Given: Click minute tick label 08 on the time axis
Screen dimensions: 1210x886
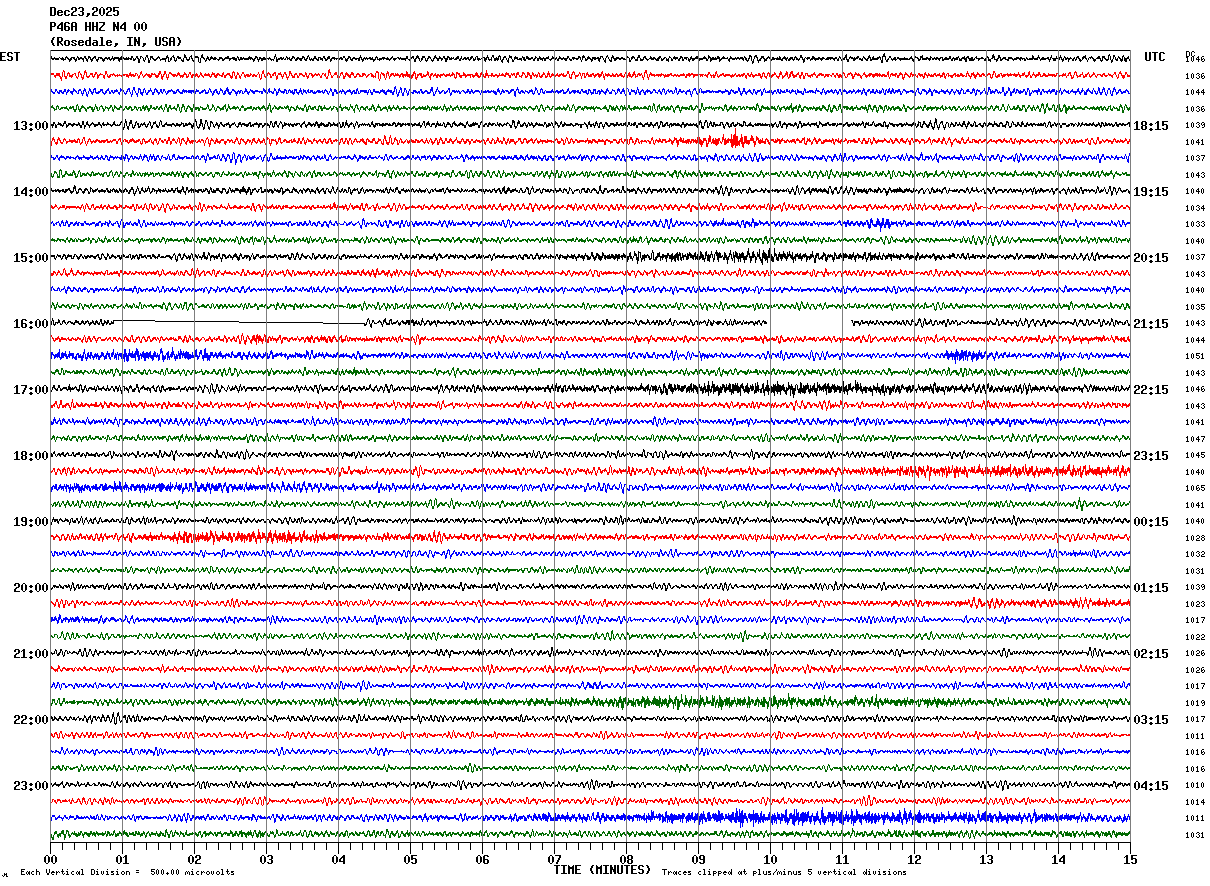Looking at the screenshot, I should pos(626,859).
